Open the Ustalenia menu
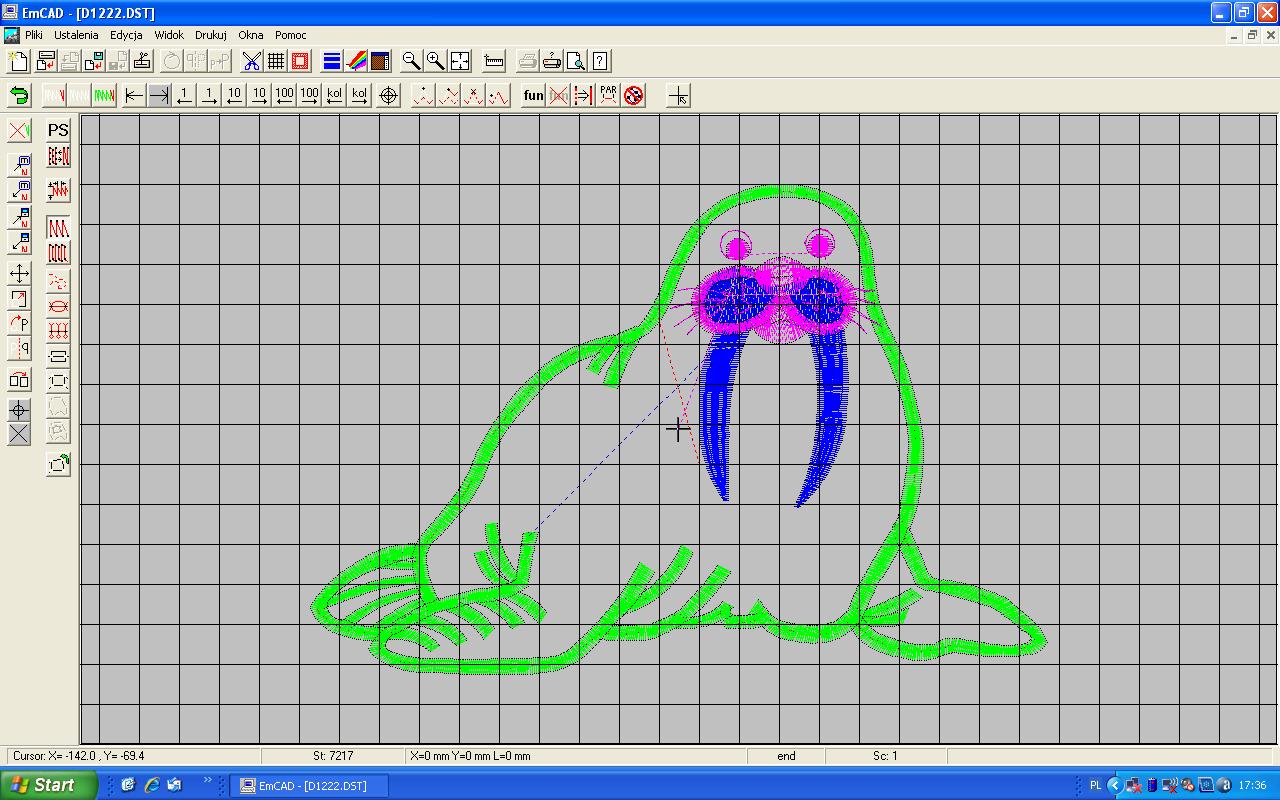 point(76,35)
